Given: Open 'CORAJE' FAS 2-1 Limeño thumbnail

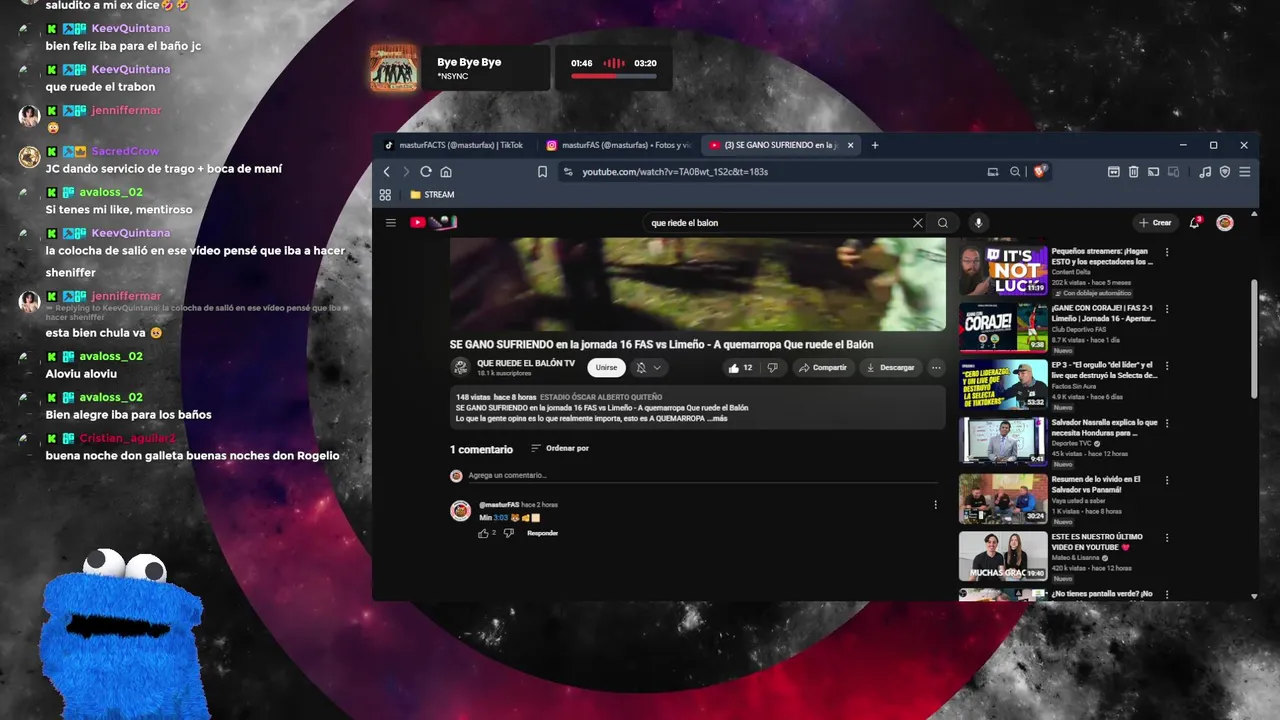Looking at the screenshot, I should tap(1003, 327).
